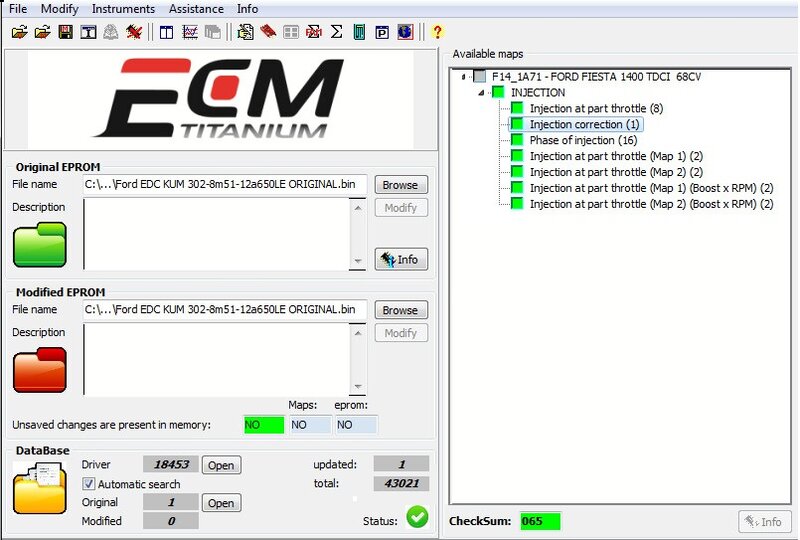The width and height of the screenshot is (800, 540).
Task: Click the yellow DataBase folder icon
Action: click(x=39, y=487)
